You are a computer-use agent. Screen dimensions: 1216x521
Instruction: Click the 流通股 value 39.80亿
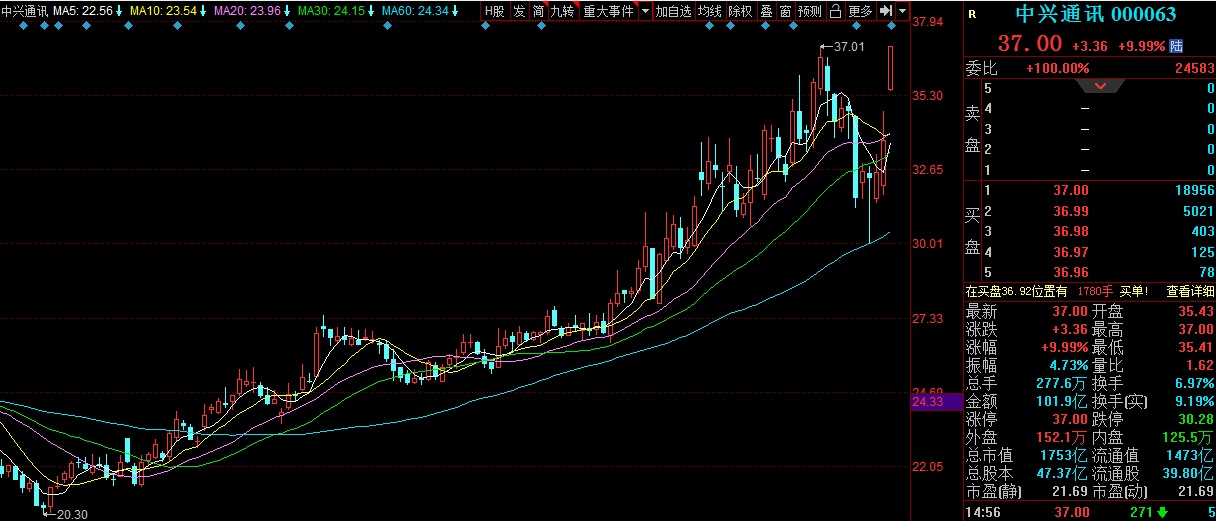point(1190,473)
